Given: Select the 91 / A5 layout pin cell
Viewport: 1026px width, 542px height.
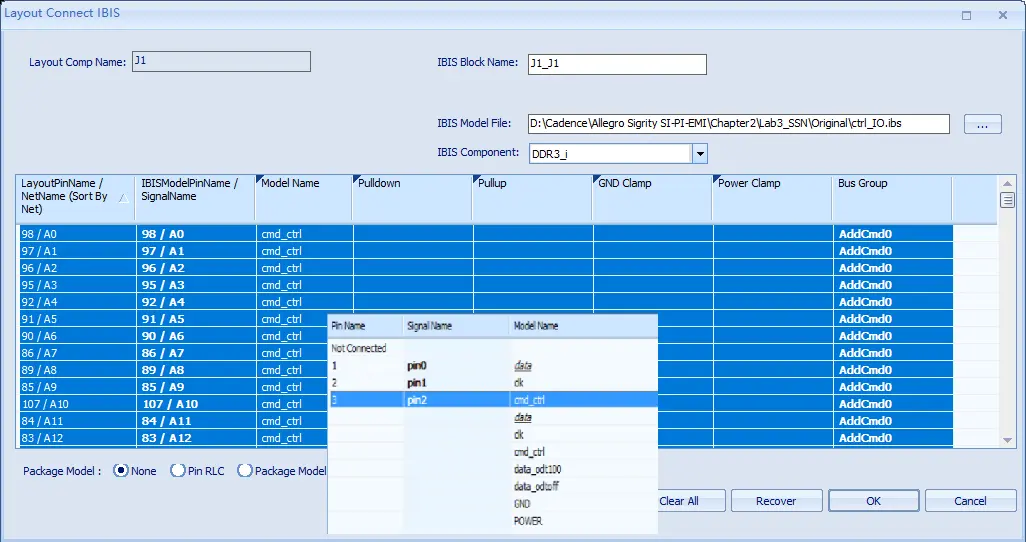Looking at the screenshot, I should [77, 319].
